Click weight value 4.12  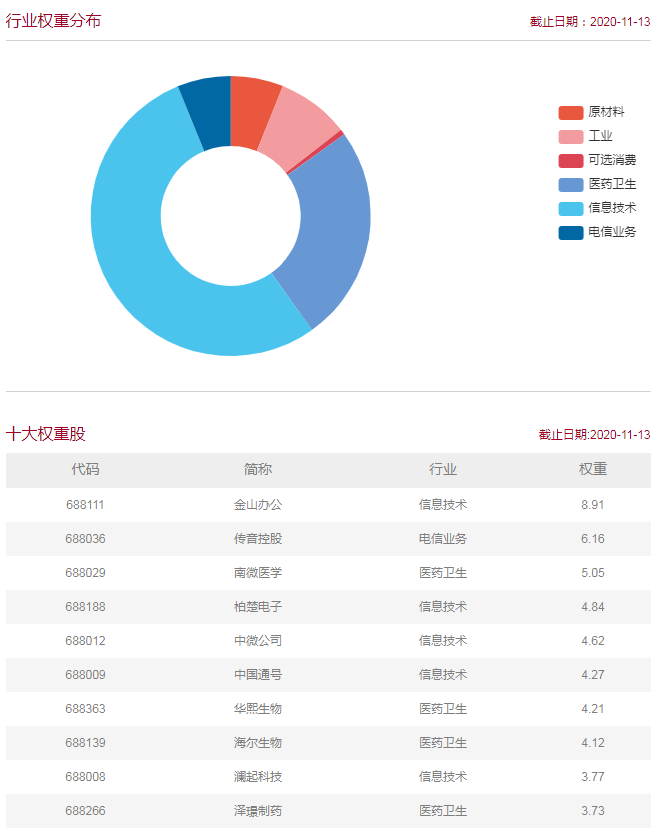click(593, 742)
